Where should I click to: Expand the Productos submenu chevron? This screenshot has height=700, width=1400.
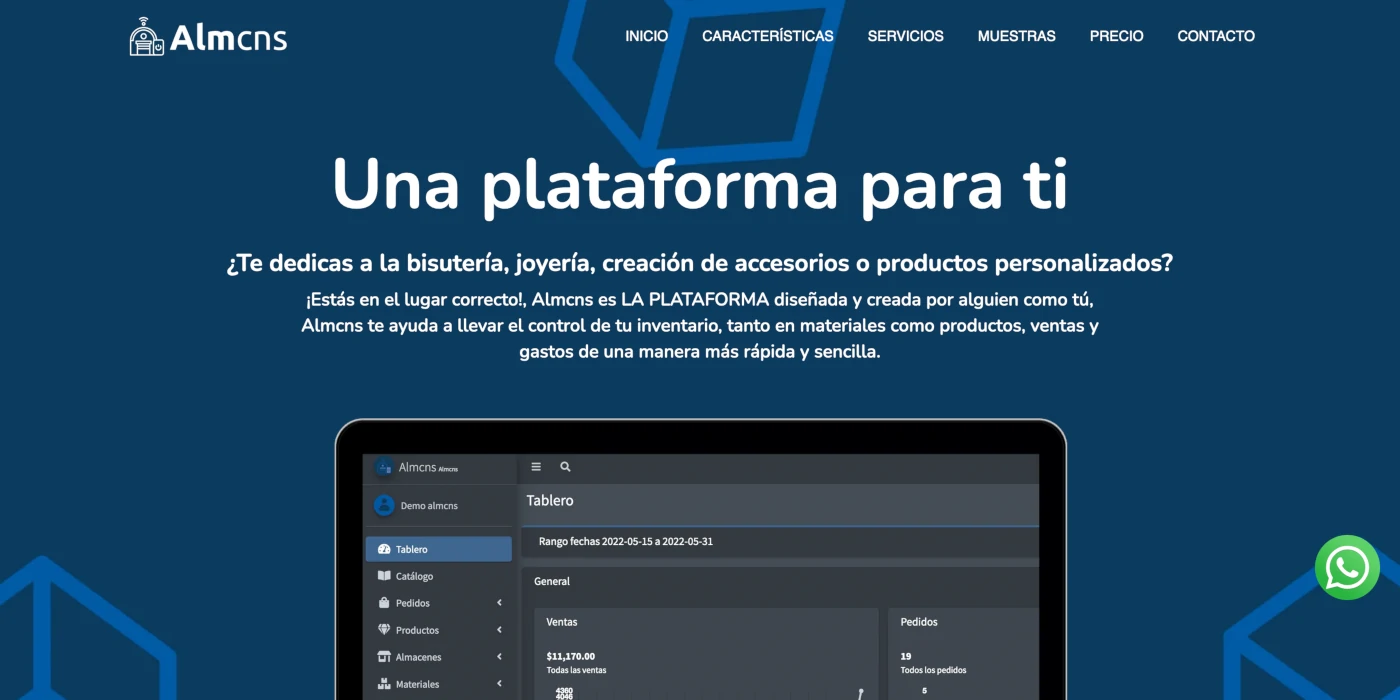[x=499, y=630]
